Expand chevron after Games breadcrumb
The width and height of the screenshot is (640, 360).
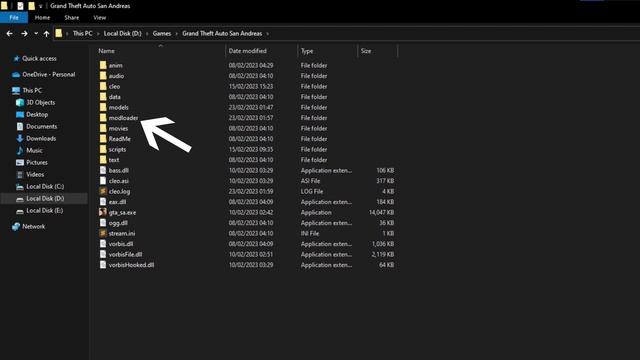point(177,33)
